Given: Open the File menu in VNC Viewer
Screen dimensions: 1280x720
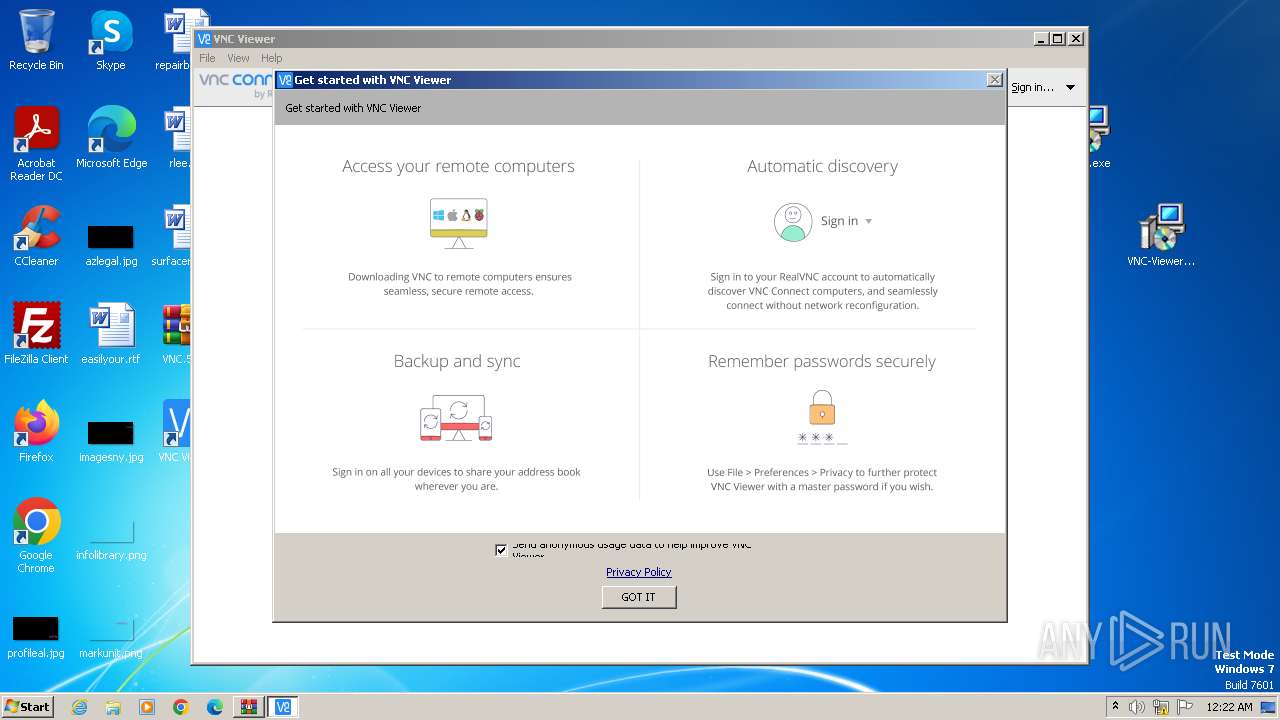Looking at the screenshot, I should pyautogui.click(x=207, y=58).
